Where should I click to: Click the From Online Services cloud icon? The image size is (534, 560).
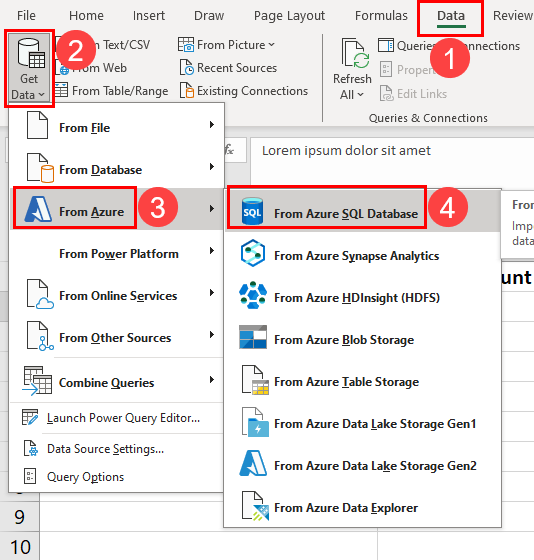(40, 294)
